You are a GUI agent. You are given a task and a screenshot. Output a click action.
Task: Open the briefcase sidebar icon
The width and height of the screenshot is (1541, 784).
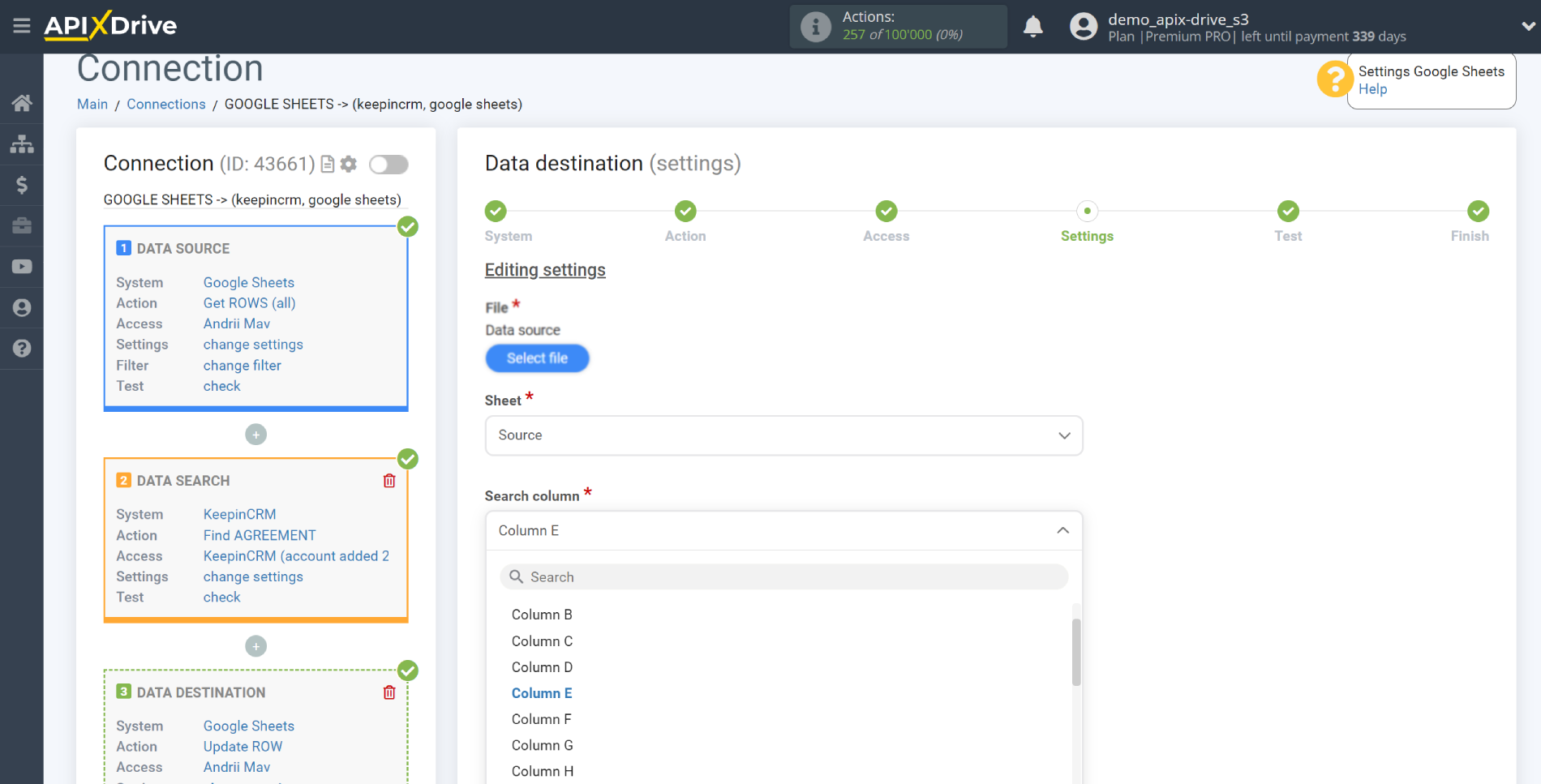click(22, 225)
